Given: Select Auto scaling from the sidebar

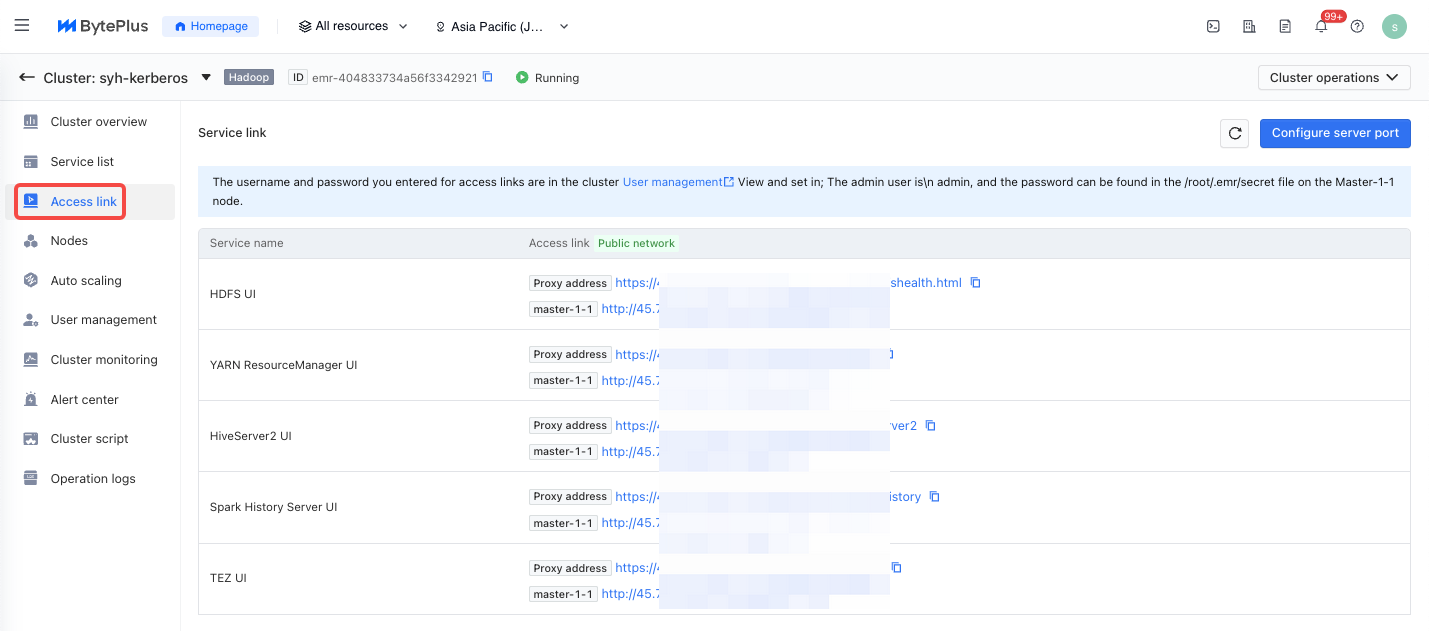Looking at the screenshot, I should click(x=86, y=281).
